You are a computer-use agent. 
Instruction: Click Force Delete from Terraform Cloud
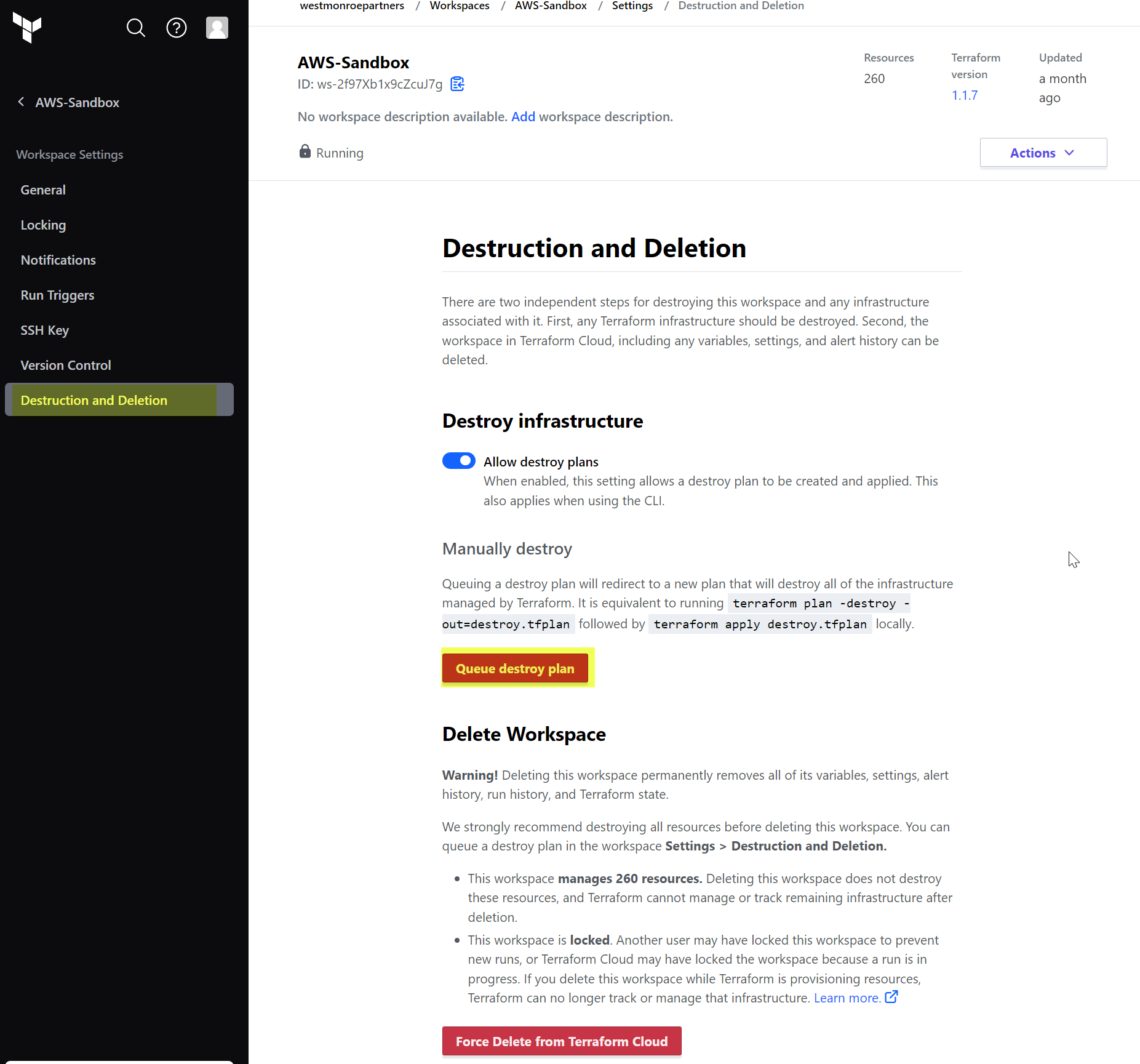562,1041
